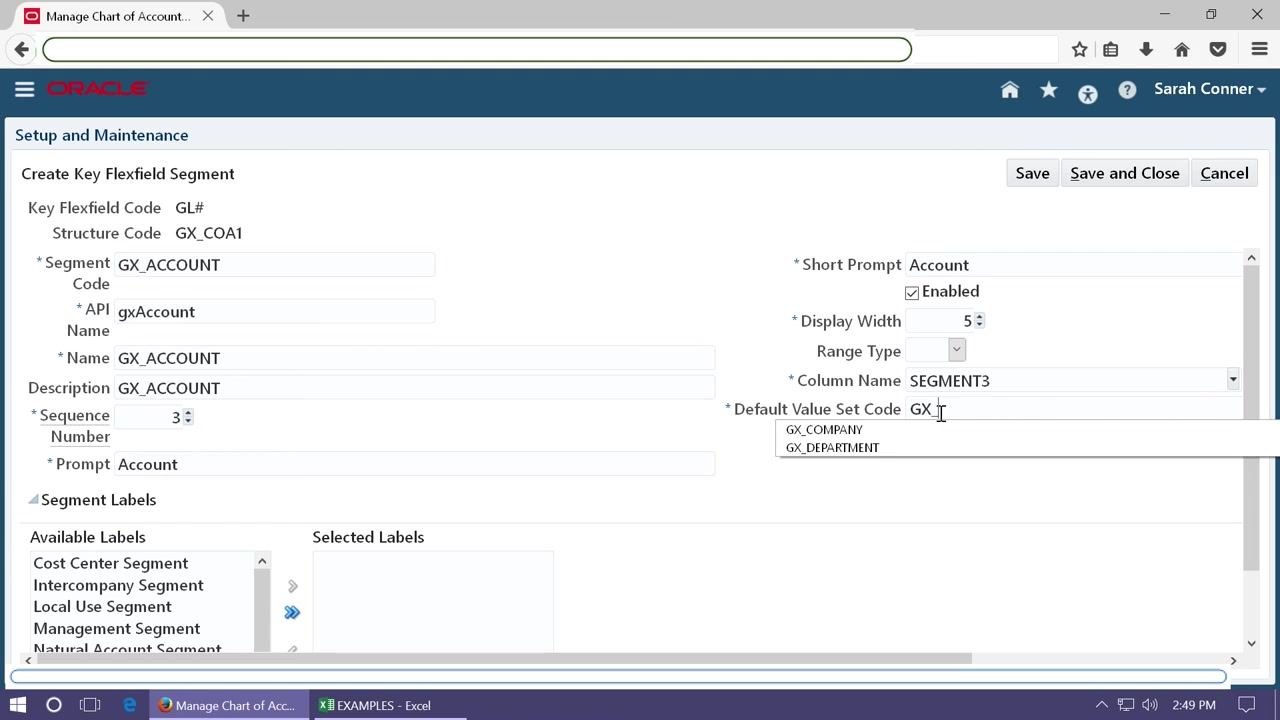
Task: Go to Oracle Home icon
Action: 1010,90
